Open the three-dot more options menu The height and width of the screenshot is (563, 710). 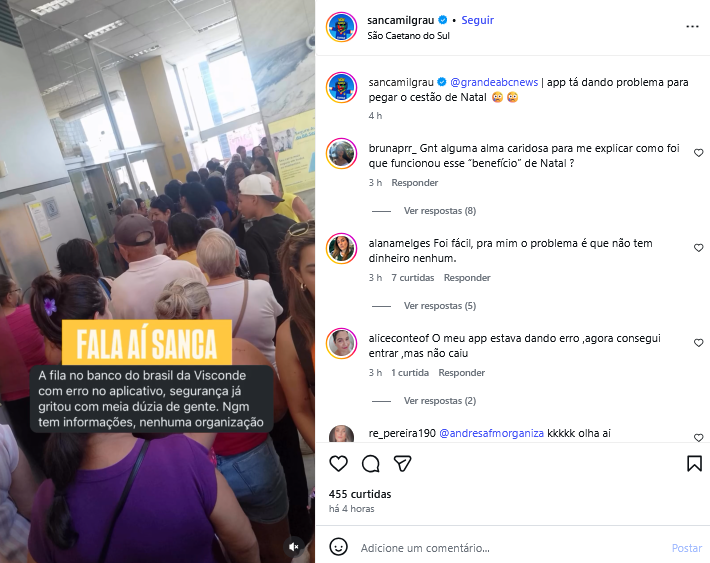(x=692, y=27)
